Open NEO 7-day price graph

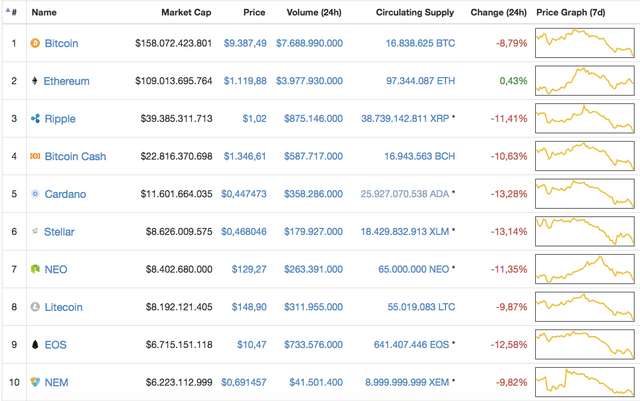click(x=584, y=269)
